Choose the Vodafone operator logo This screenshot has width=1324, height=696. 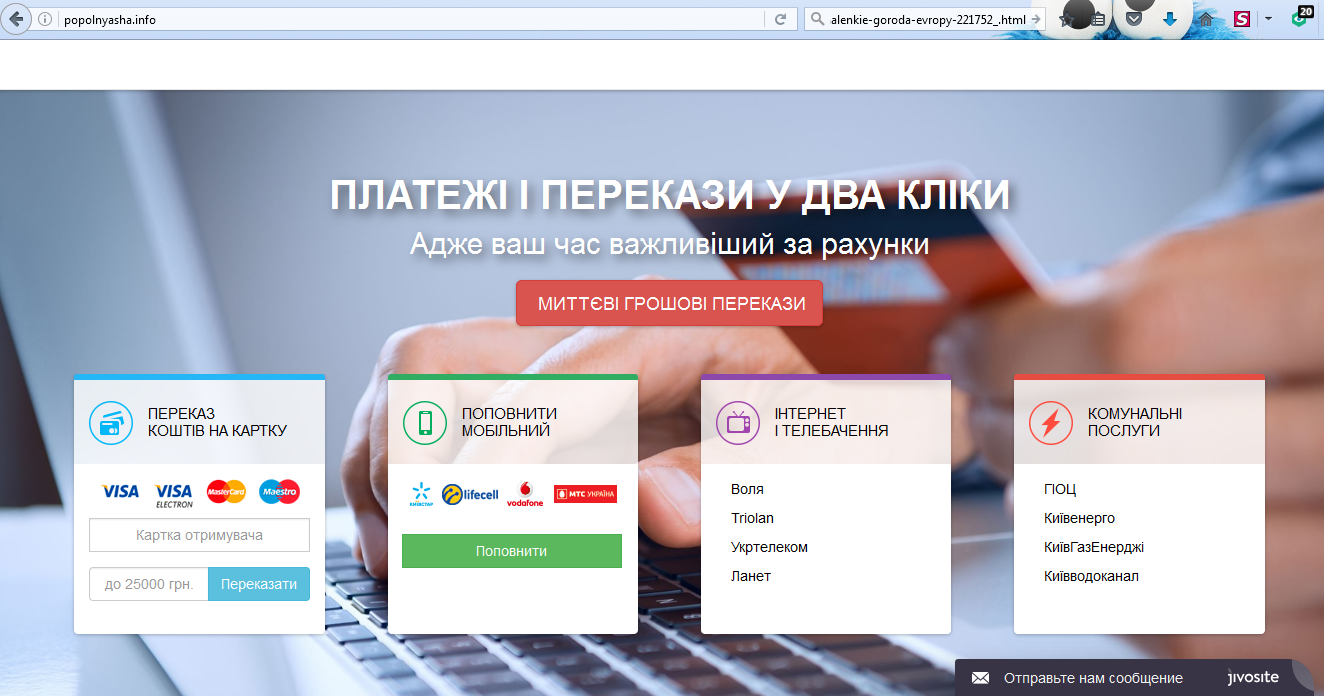coord(525,494)
